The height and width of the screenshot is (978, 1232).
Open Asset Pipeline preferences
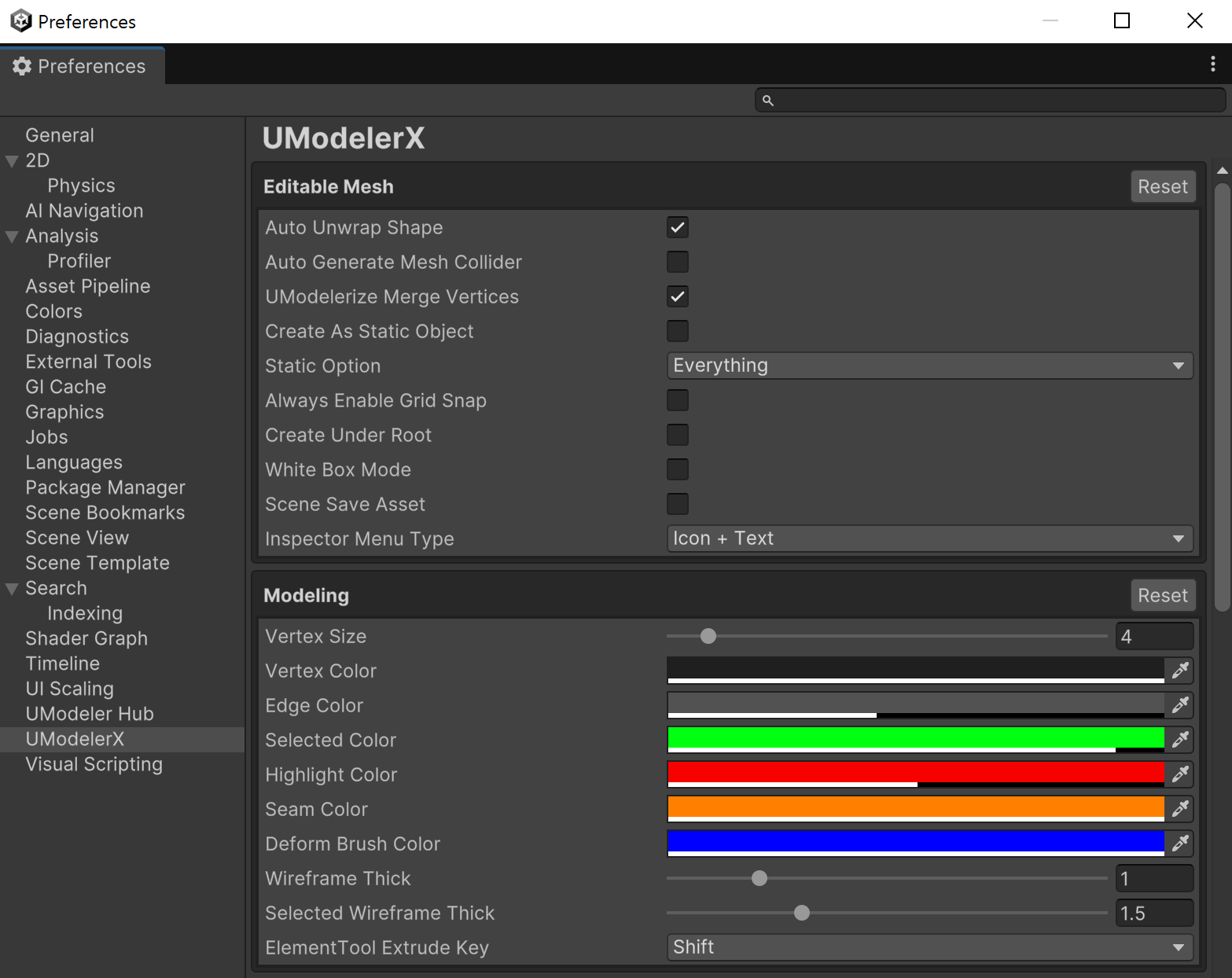[87, 286]
